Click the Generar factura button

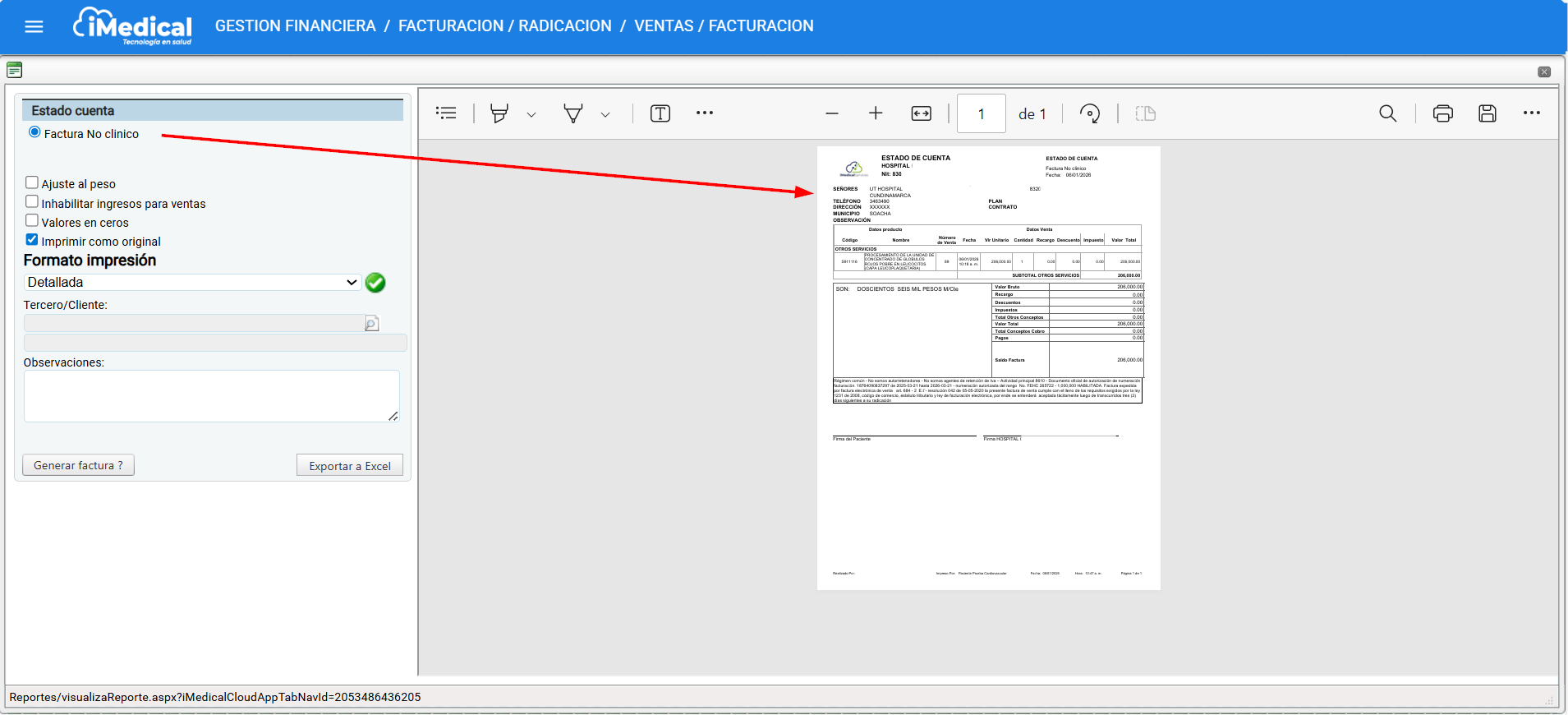pos(78,465)
